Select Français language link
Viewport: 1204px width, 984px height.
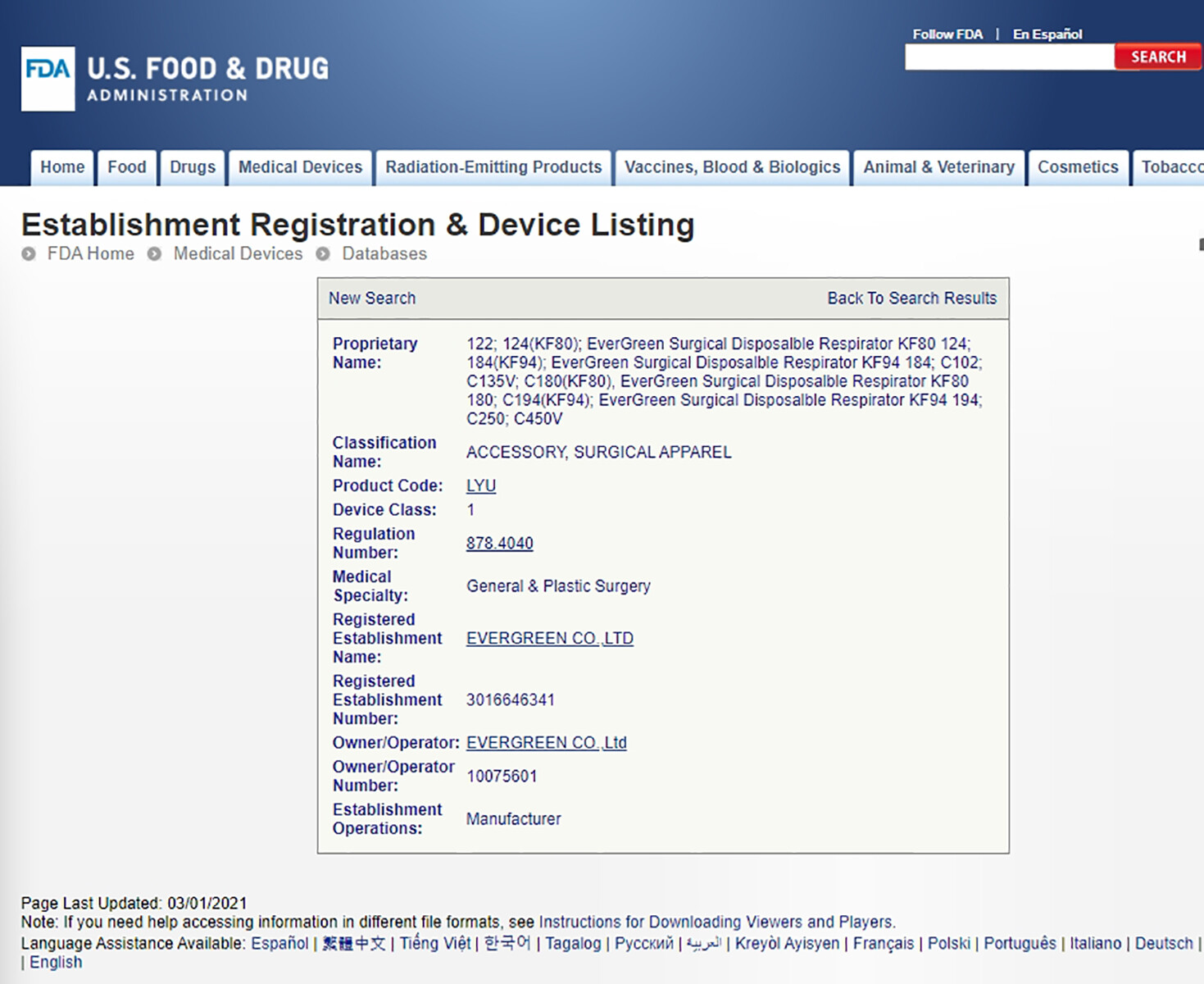point(884,944)
